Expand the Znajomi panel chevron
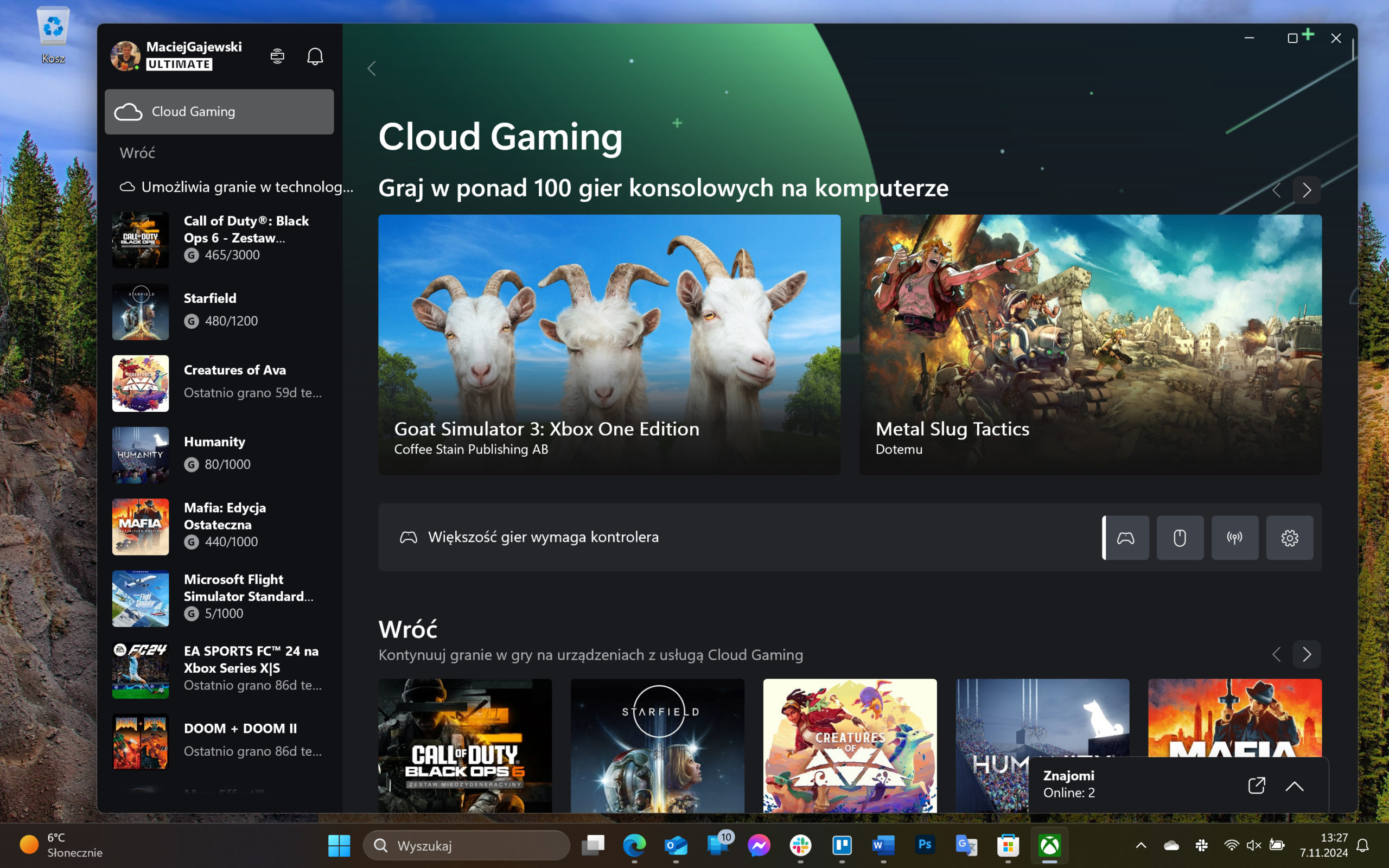Viewport: 1389px width, 868px height. click(x=1294, y=786)
